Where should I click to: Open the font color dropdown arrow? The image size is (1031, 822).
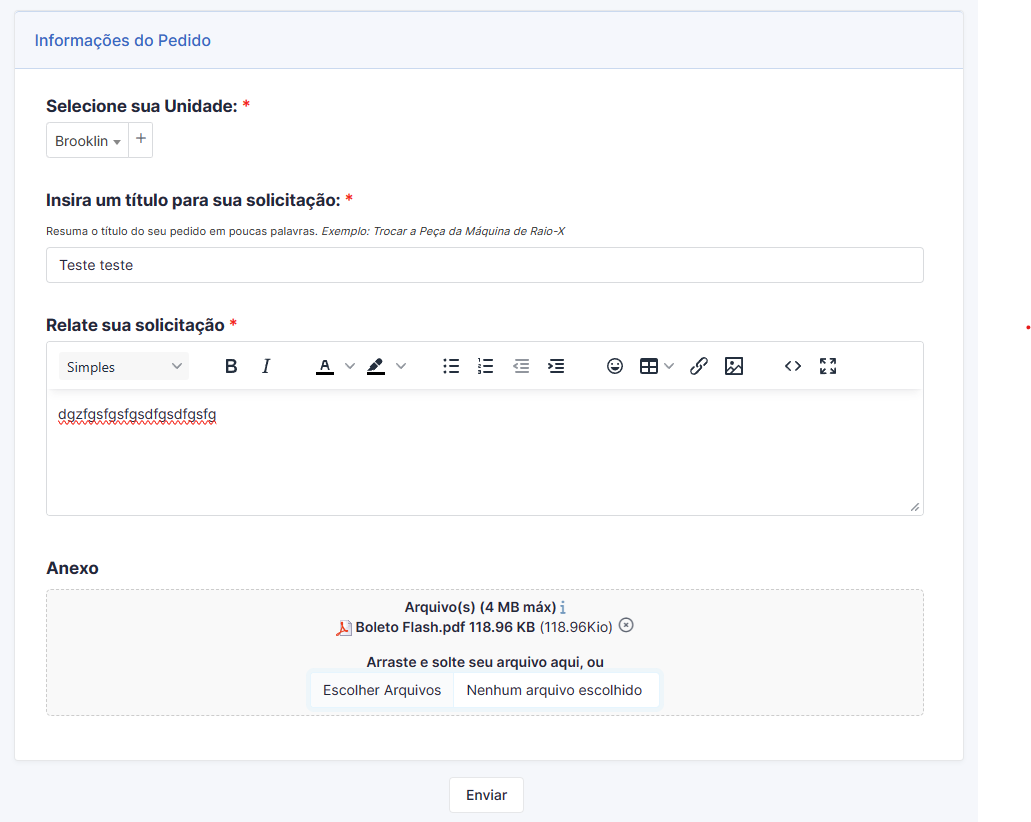click(x=348, y=366)
